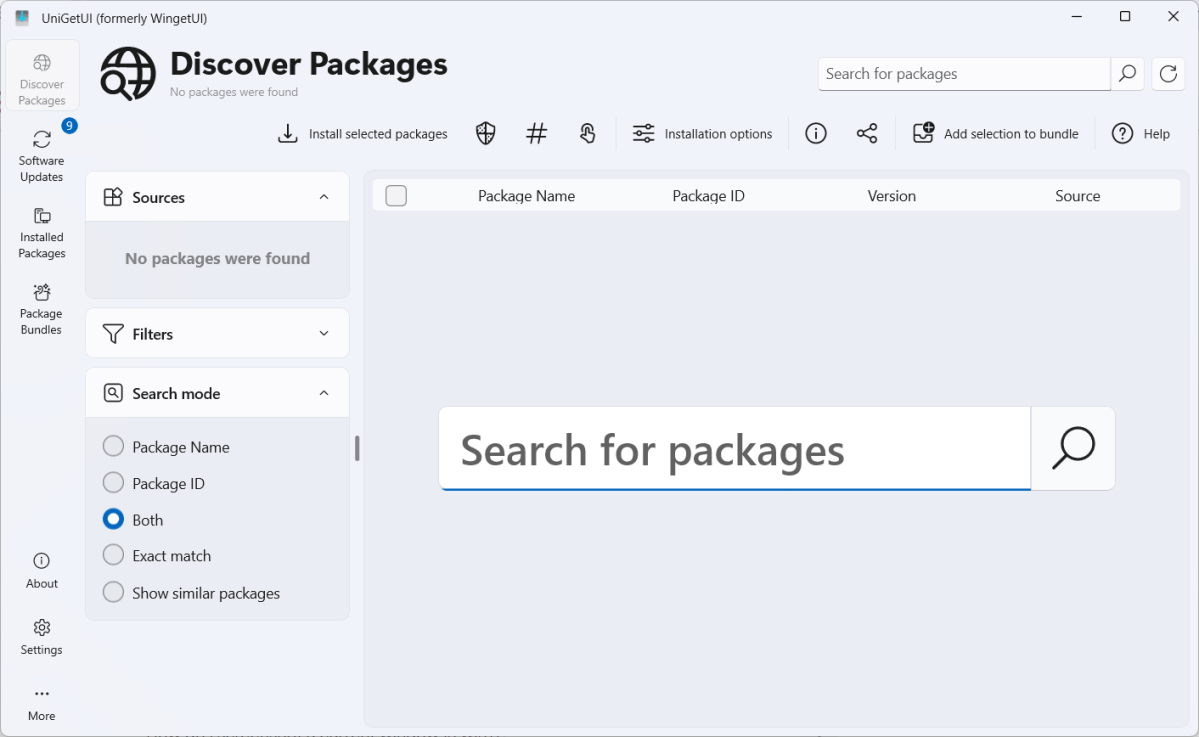
Task: Collapse the Sources panel chevron
Action: point(324,197)
